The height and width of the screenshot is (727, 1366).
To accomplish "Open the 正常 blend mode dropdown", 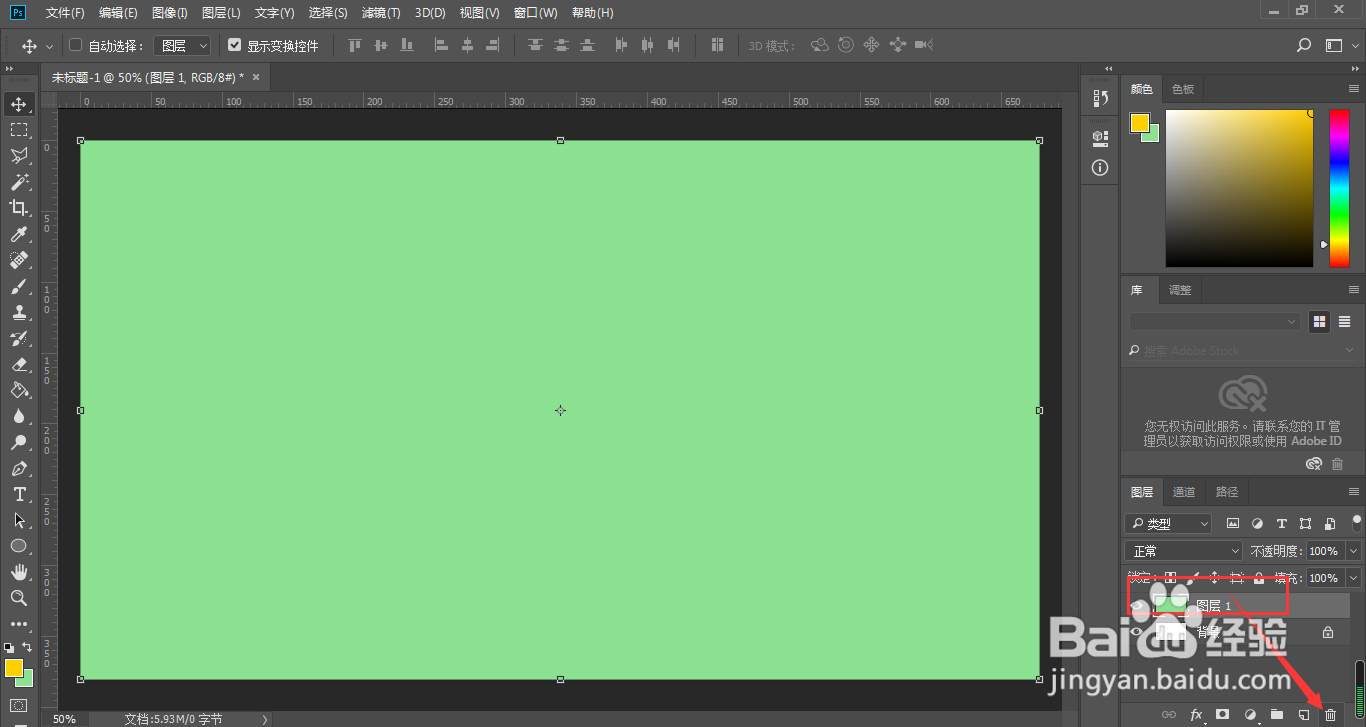I will coord(1184,551).
